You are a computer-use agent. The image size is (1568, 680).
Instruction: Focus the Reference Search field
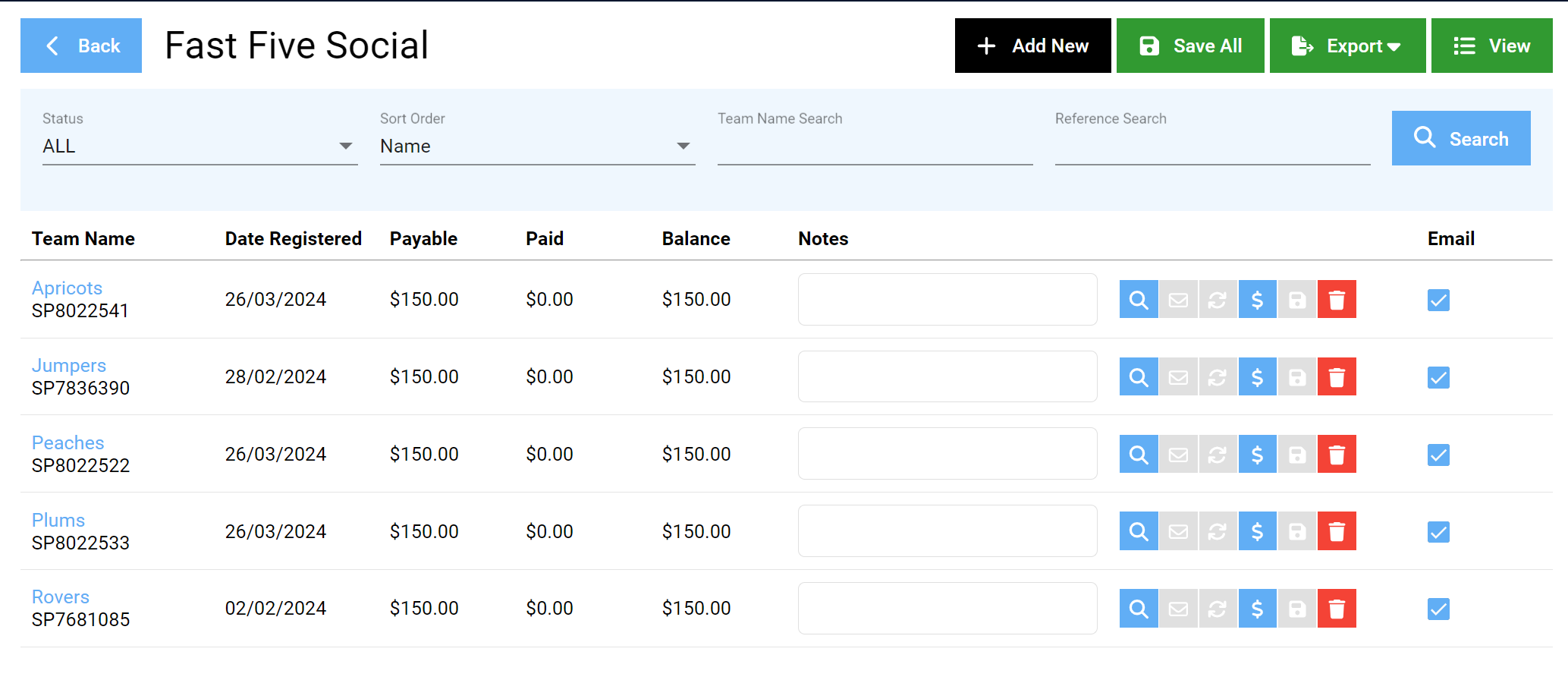[x=1212, y=146]
